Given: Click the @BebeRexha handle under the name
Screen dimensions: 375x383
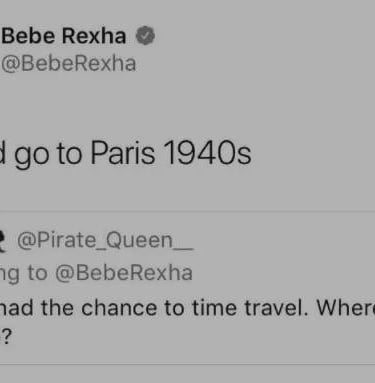Looking at the screenshot, I should (x=69, y=63).
